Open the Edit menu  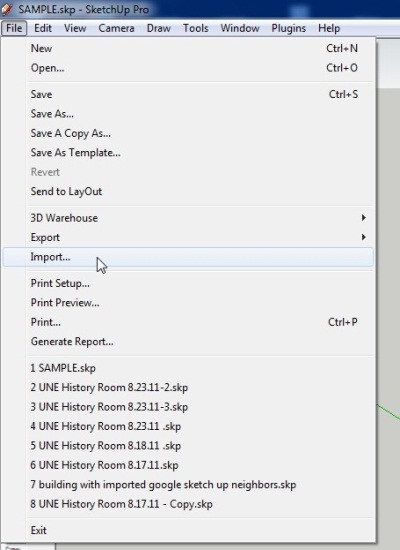43,28
